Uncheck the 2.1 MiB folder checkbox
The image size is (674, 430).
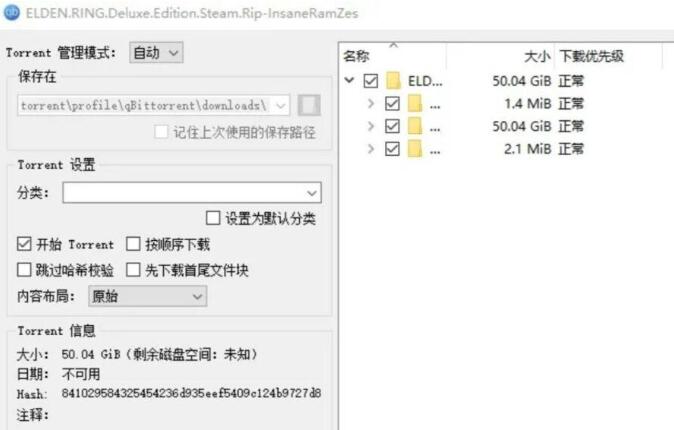(392, 149)
